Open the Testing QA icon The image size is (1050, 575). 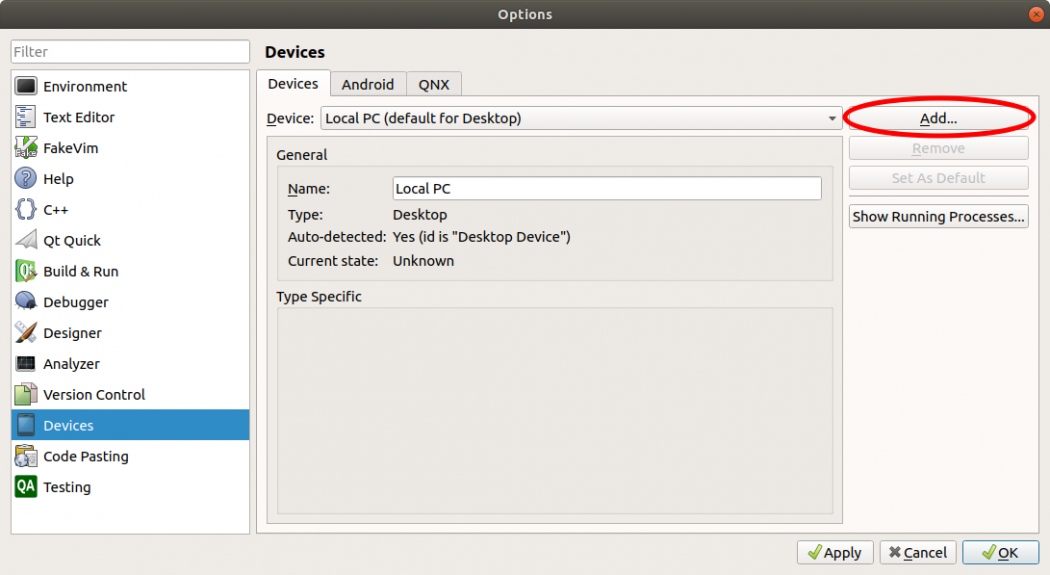tap(26, 487)
